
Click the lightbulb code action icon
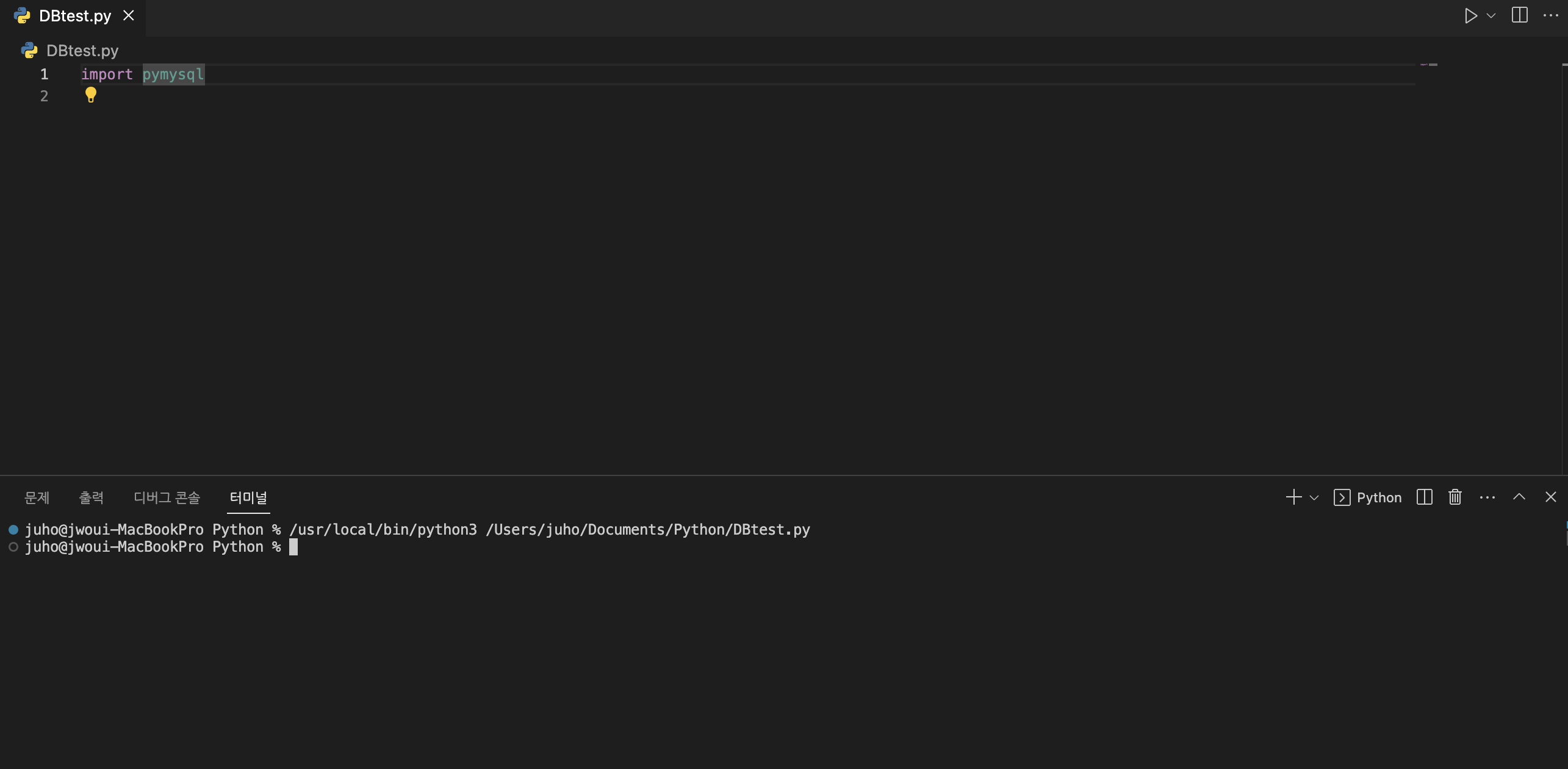pyautogui.click(x=90, y=95)
